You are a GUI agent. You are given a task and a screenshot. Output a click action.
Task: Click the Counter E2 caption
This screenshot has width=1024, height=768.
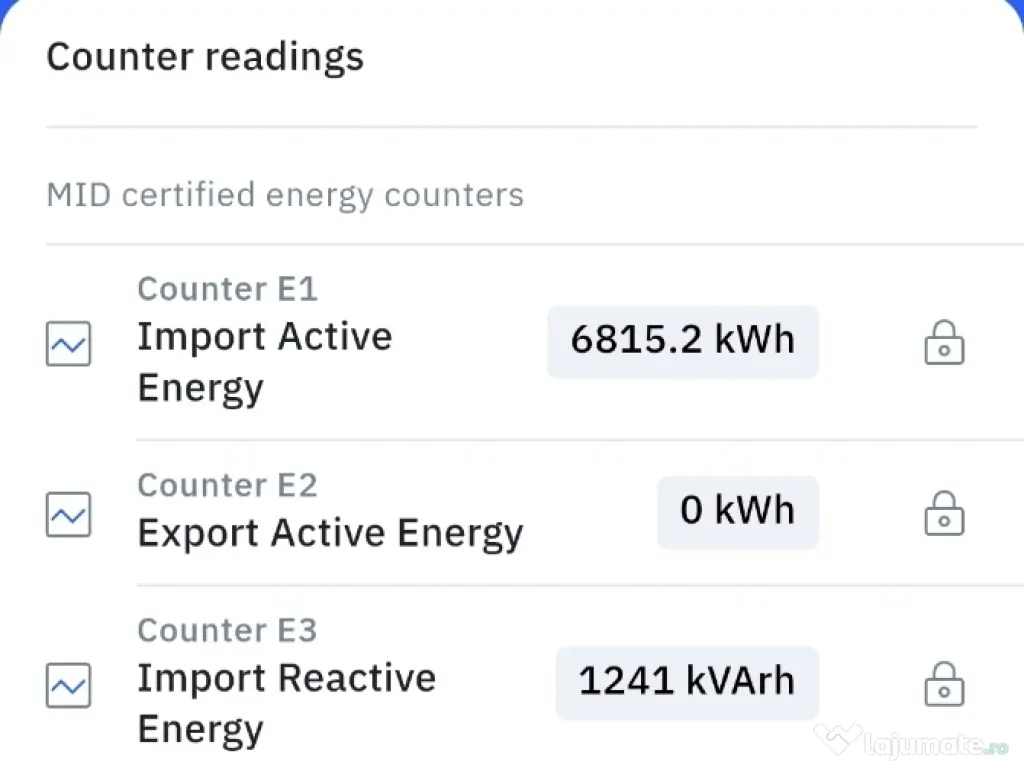[x=227, y=485]
